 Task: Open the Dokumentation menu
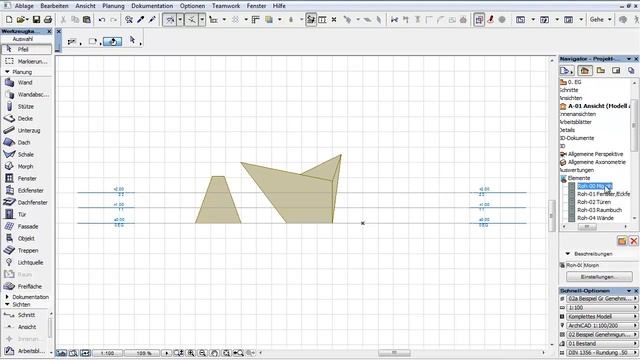152,6
